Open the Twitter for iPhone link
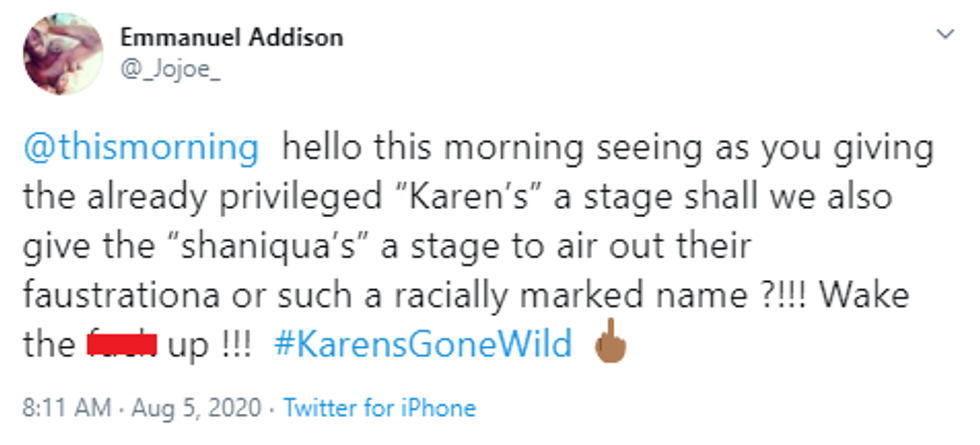The width and height of the screenshot is (980, 445). click(379, 408)
